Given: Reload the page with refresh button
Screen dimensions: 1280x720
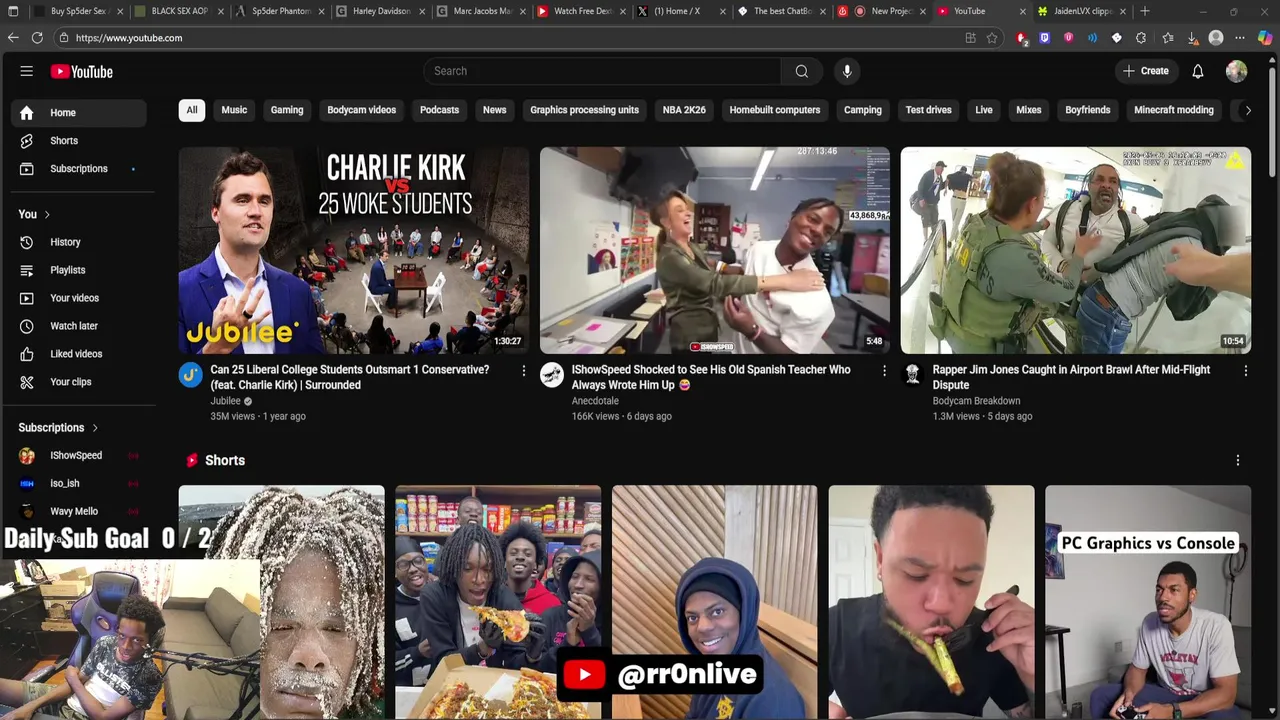Looking at the screenshot, I should pyautogui.click(x=37, y=38).
